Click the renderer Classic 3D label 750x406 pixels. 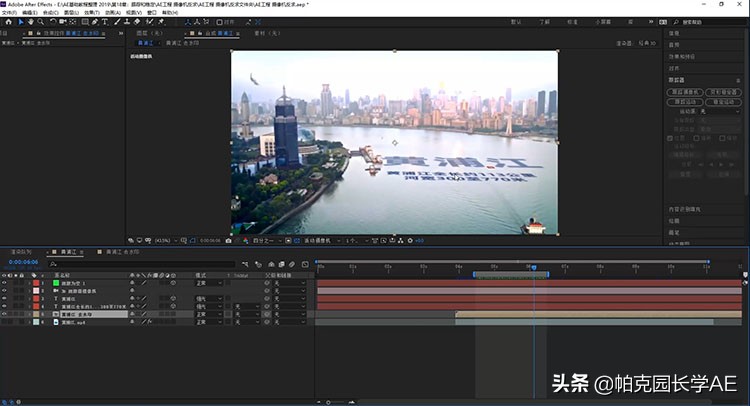648,43
